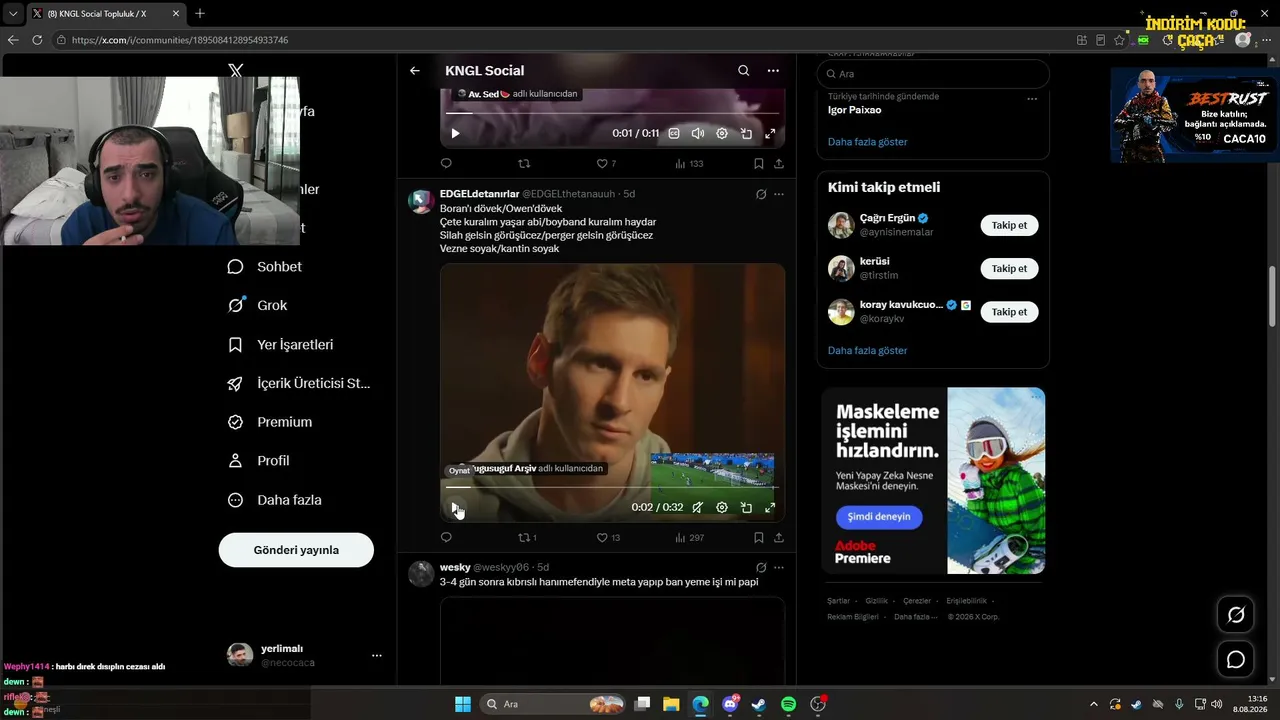Open Premium in sidebar
This screenshot has width=1280, height=720.
pyautogui.click(x=270, y=422)
